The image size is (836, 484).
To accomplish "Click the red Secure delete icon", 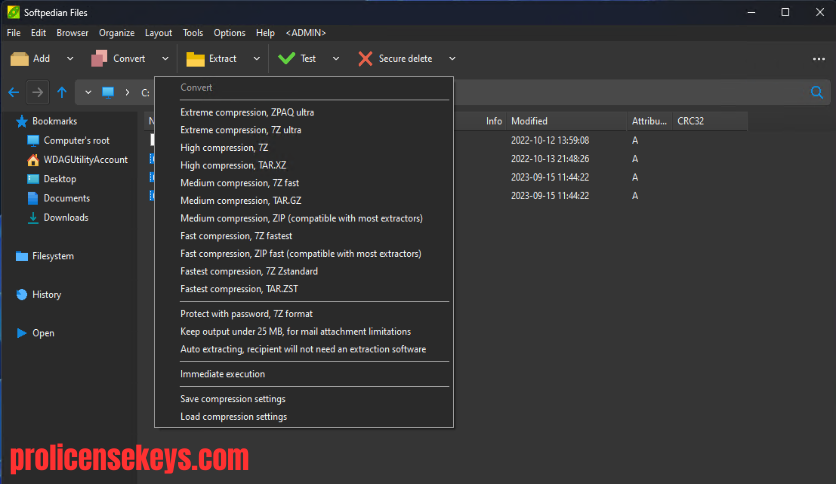I will 365,59.
